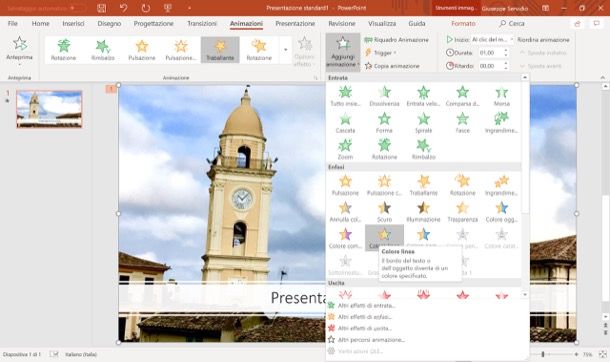Screen dimensions: 610x362
Task: Click the Cerca search box in the ribbon
Action: 512,24
